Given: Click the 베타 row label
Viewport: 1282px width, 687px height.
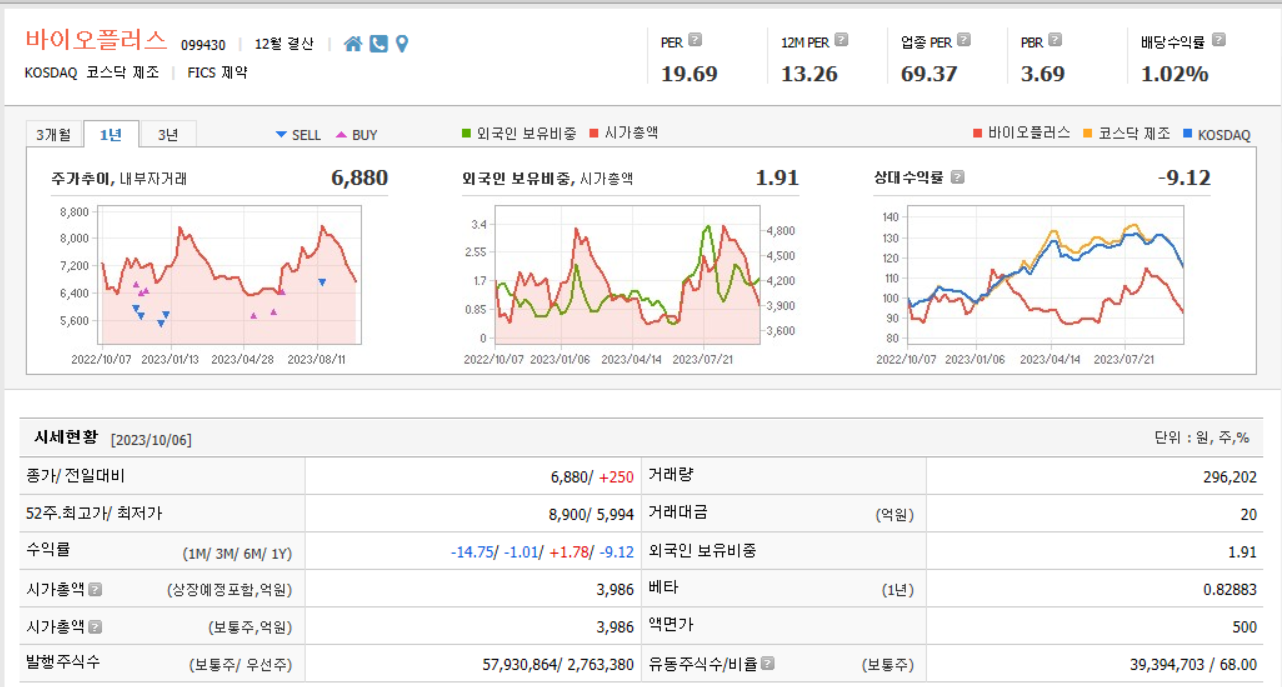Looking at the screenshot, I should point(663,588).
